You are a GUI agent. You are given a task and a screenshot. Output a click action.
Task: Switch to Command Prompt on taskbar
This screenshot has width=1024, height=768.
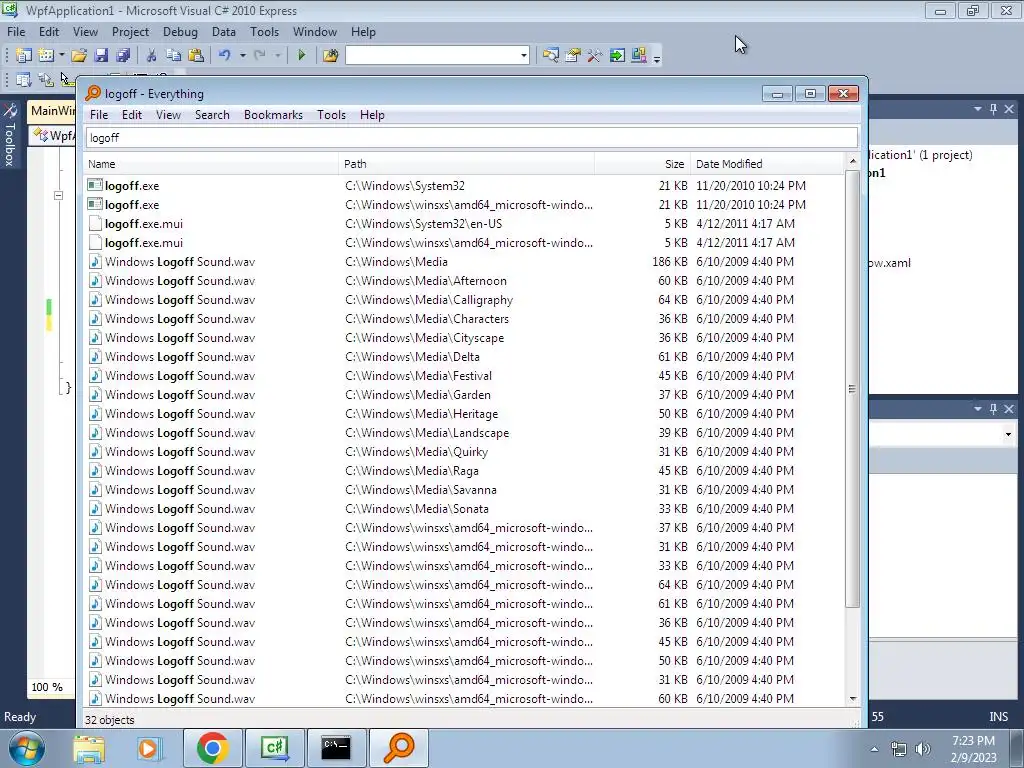336,748
